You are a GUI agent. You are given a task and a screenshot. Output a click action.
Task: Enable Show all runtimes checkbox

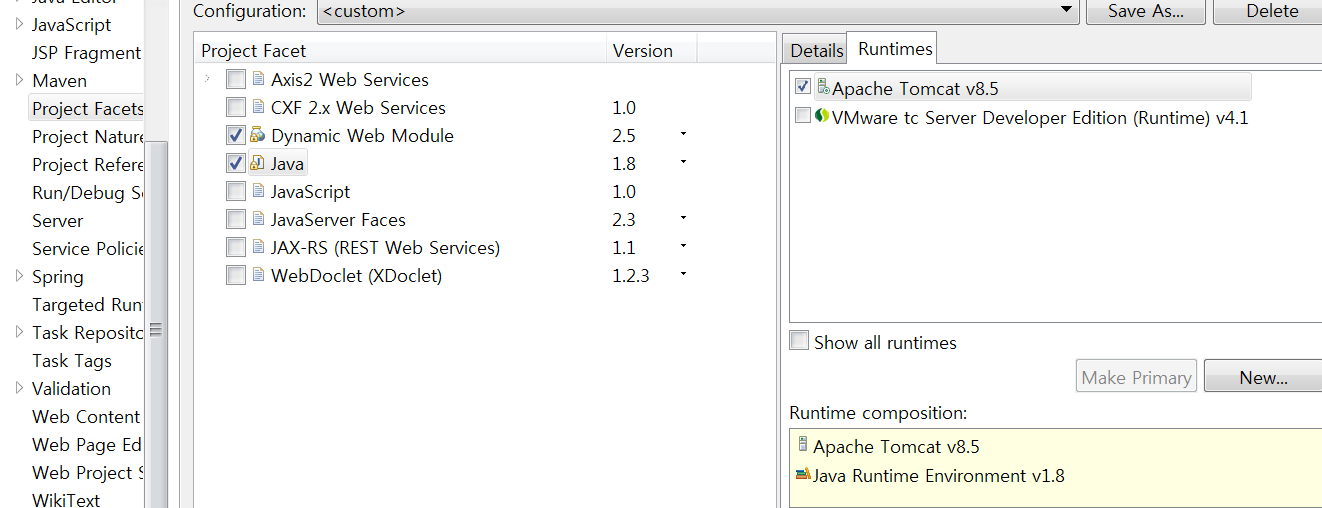[x=799, y=341]
